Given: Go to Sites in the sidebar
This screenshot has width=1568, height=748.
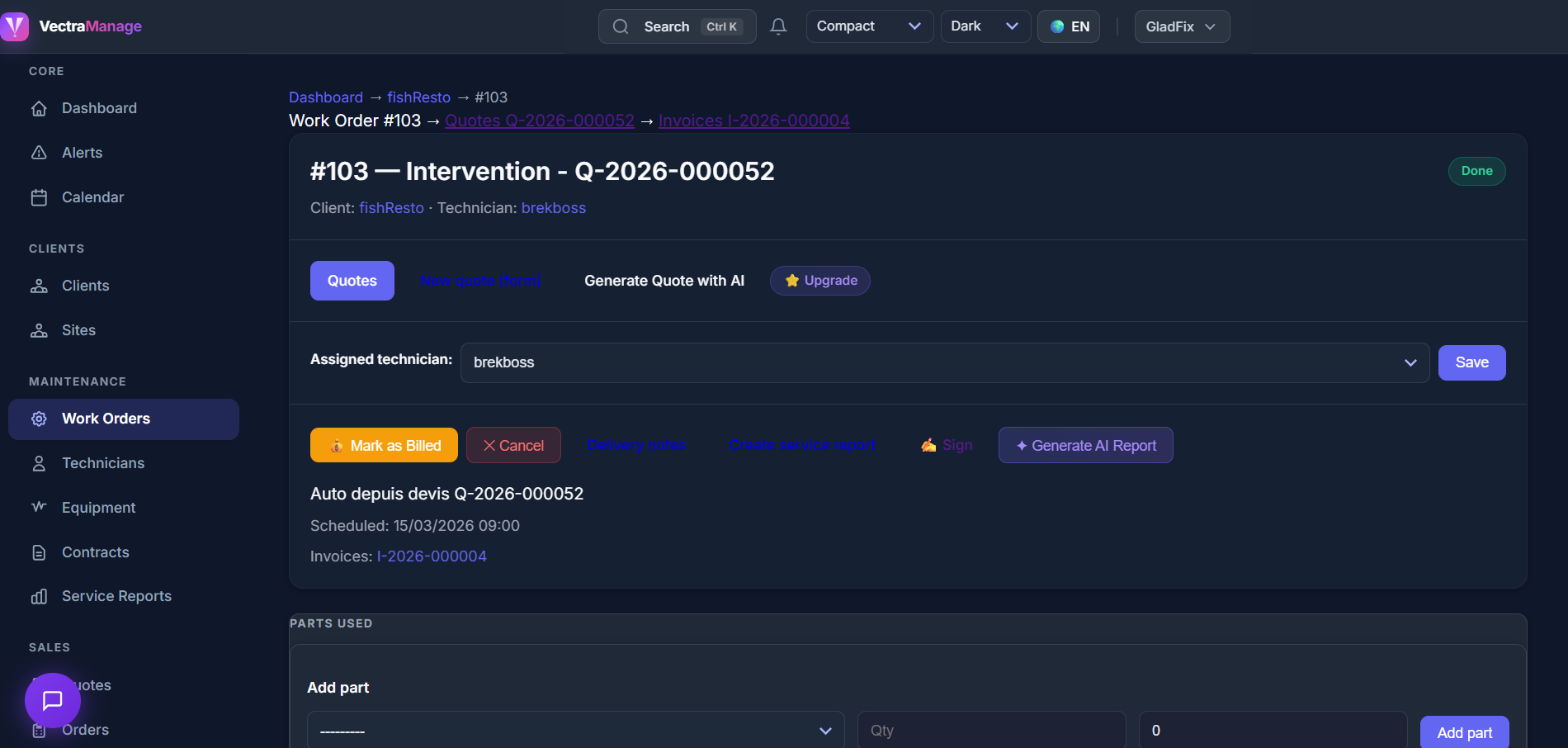Looking at the screenshot, I should pyautogui.click(x=124, y=330).
